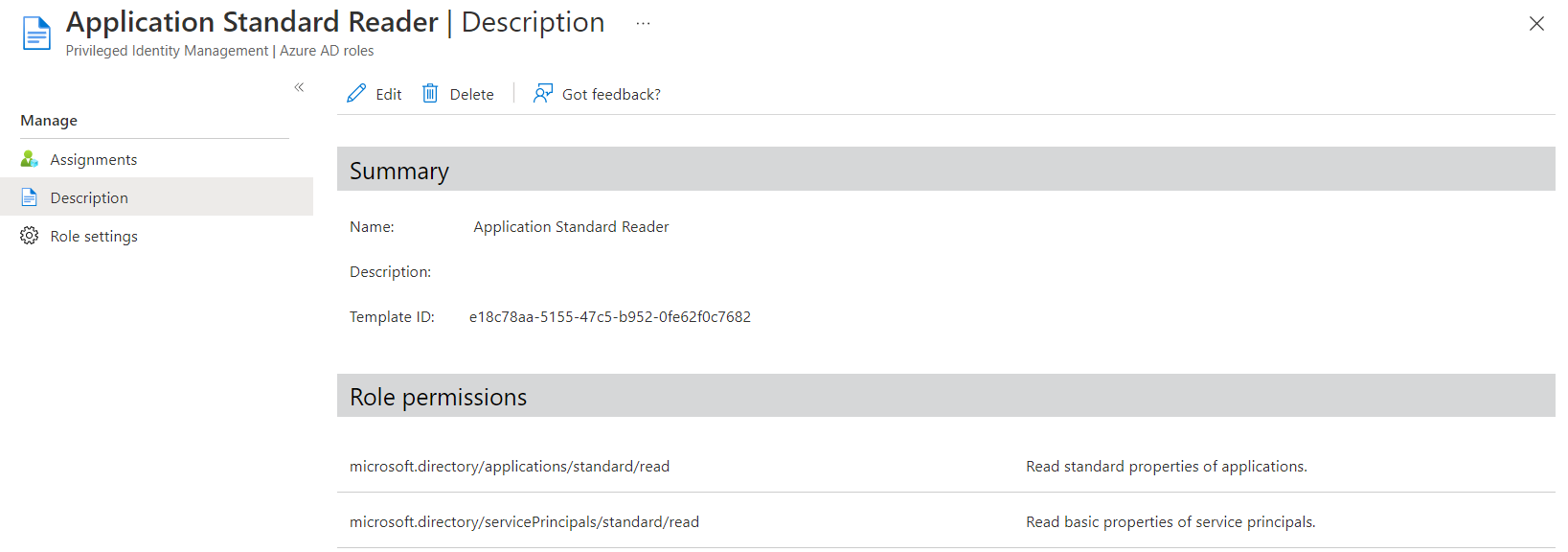This screenshot has width=1568, height=552.
Task: Click the Assignments people icon
Action: coord(30,159)
